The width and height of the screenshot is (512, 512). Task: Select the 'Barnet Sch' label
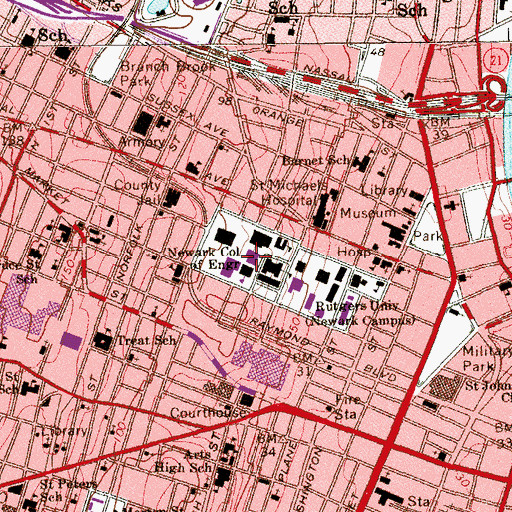point(317,161)
